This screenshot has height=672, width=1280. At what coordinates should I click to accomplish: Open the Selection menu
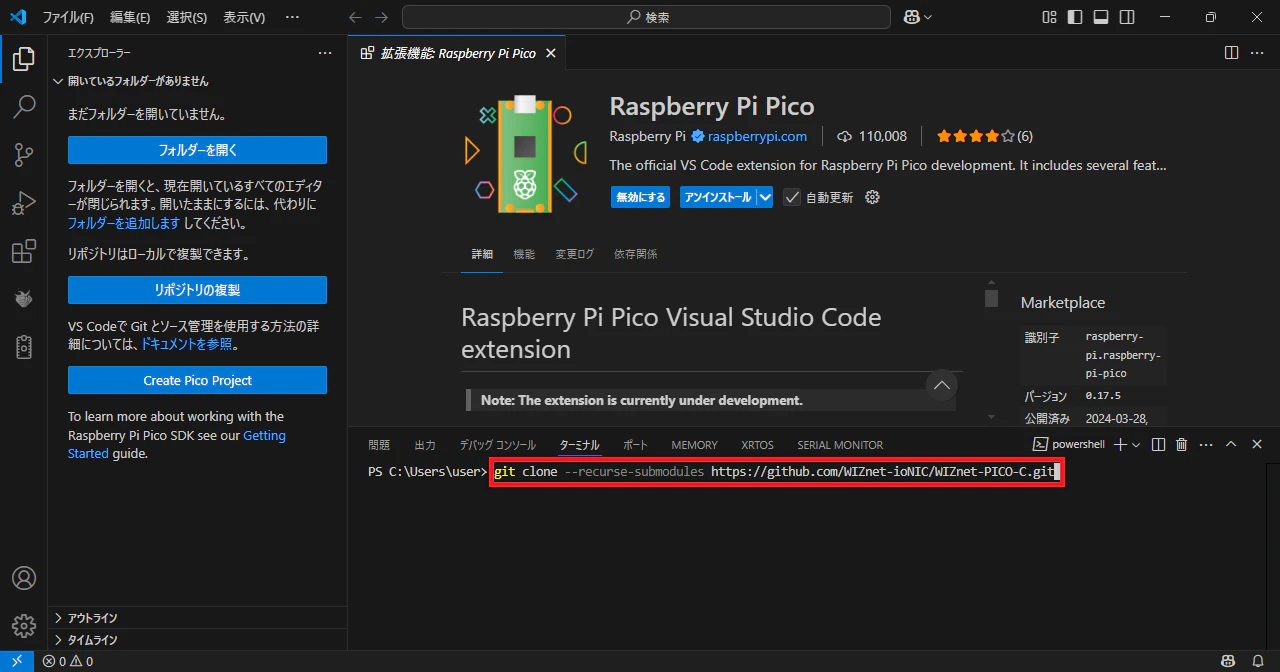point(187,17)
